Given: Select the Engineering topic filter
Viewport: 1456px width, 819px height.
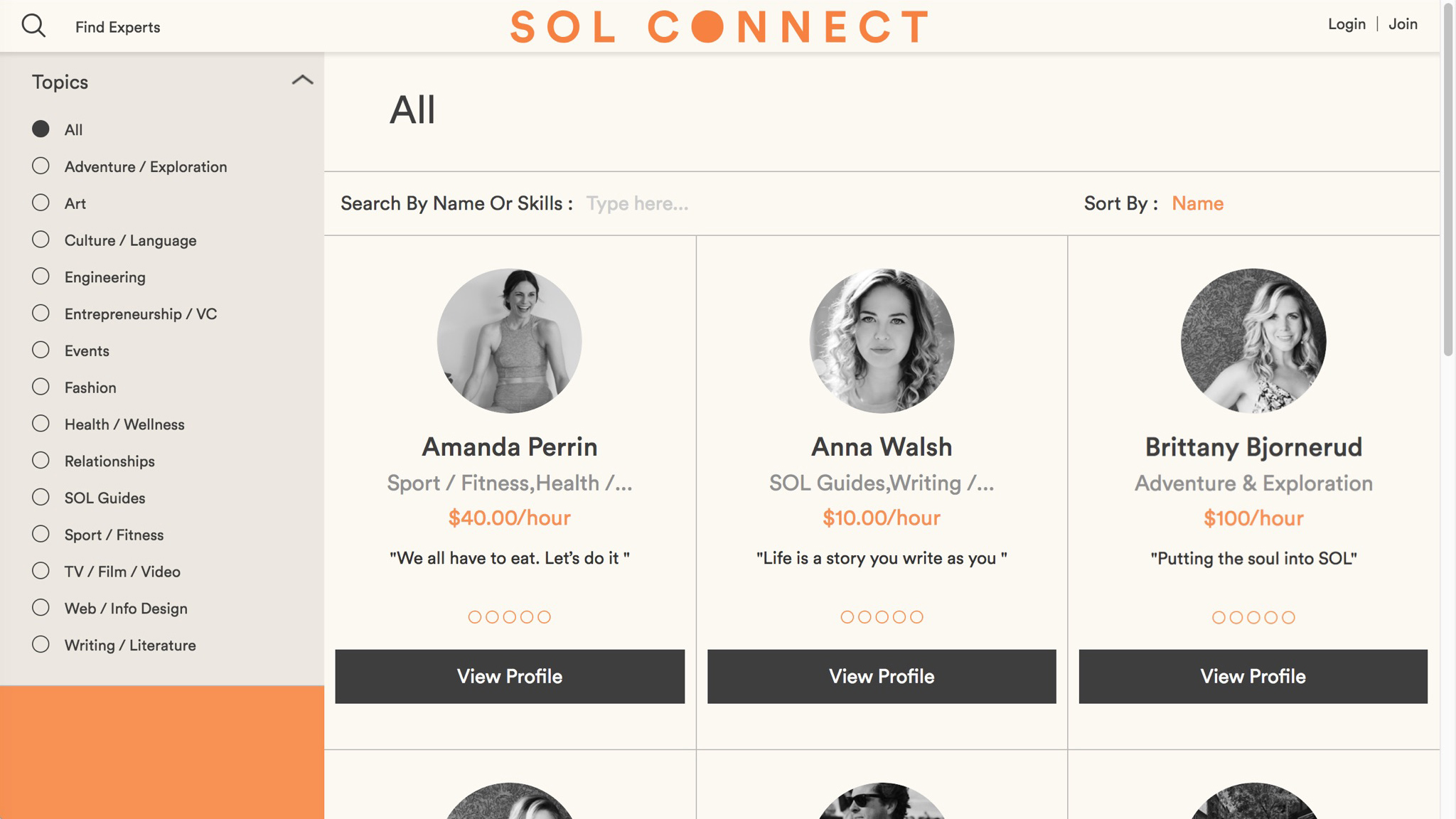Looking at the screenshot, I should 41,277.
